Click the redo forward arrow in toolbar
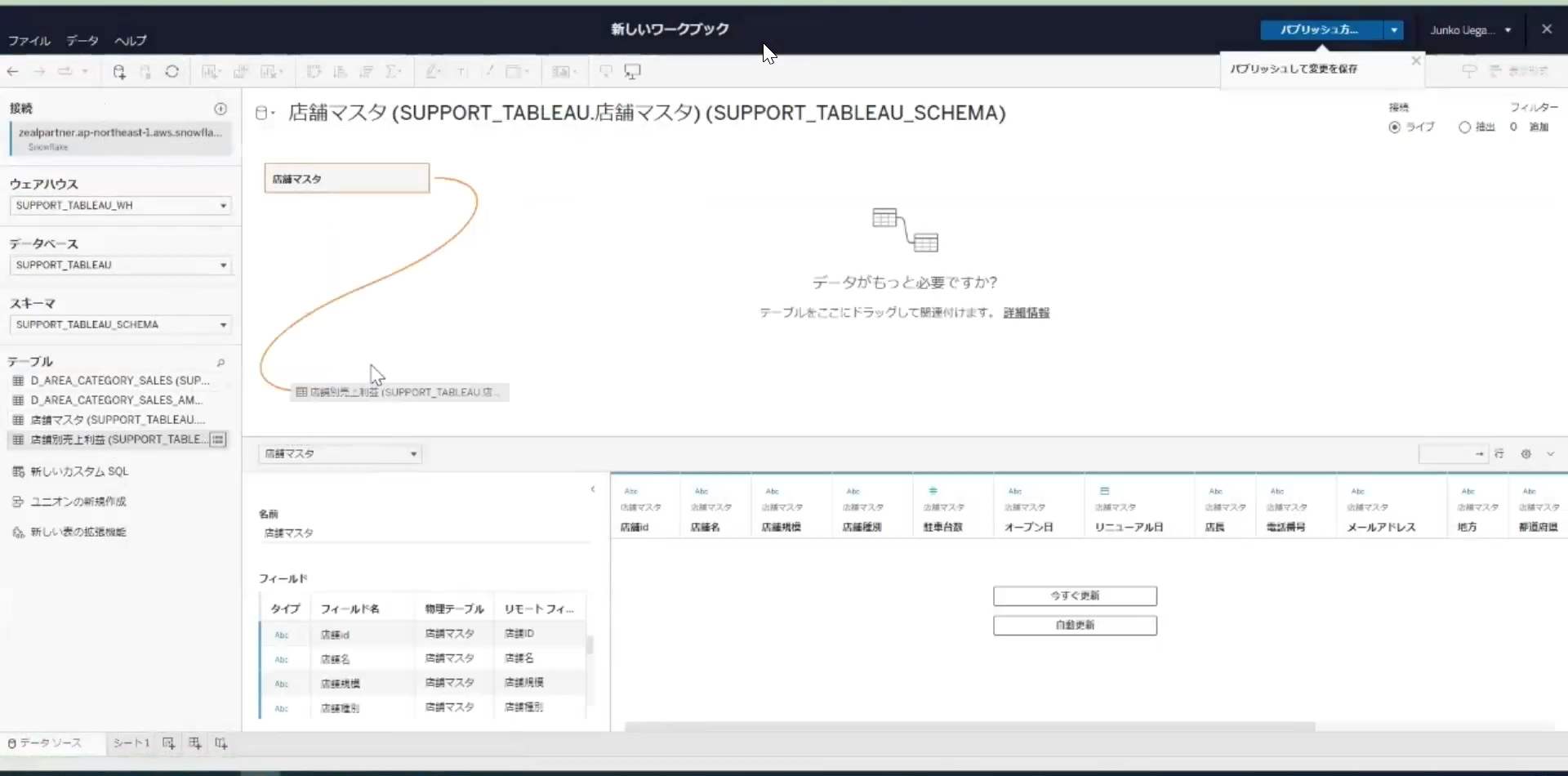Image resolution: width=1568 pixels, height=776 pixels. coord(39,72)
